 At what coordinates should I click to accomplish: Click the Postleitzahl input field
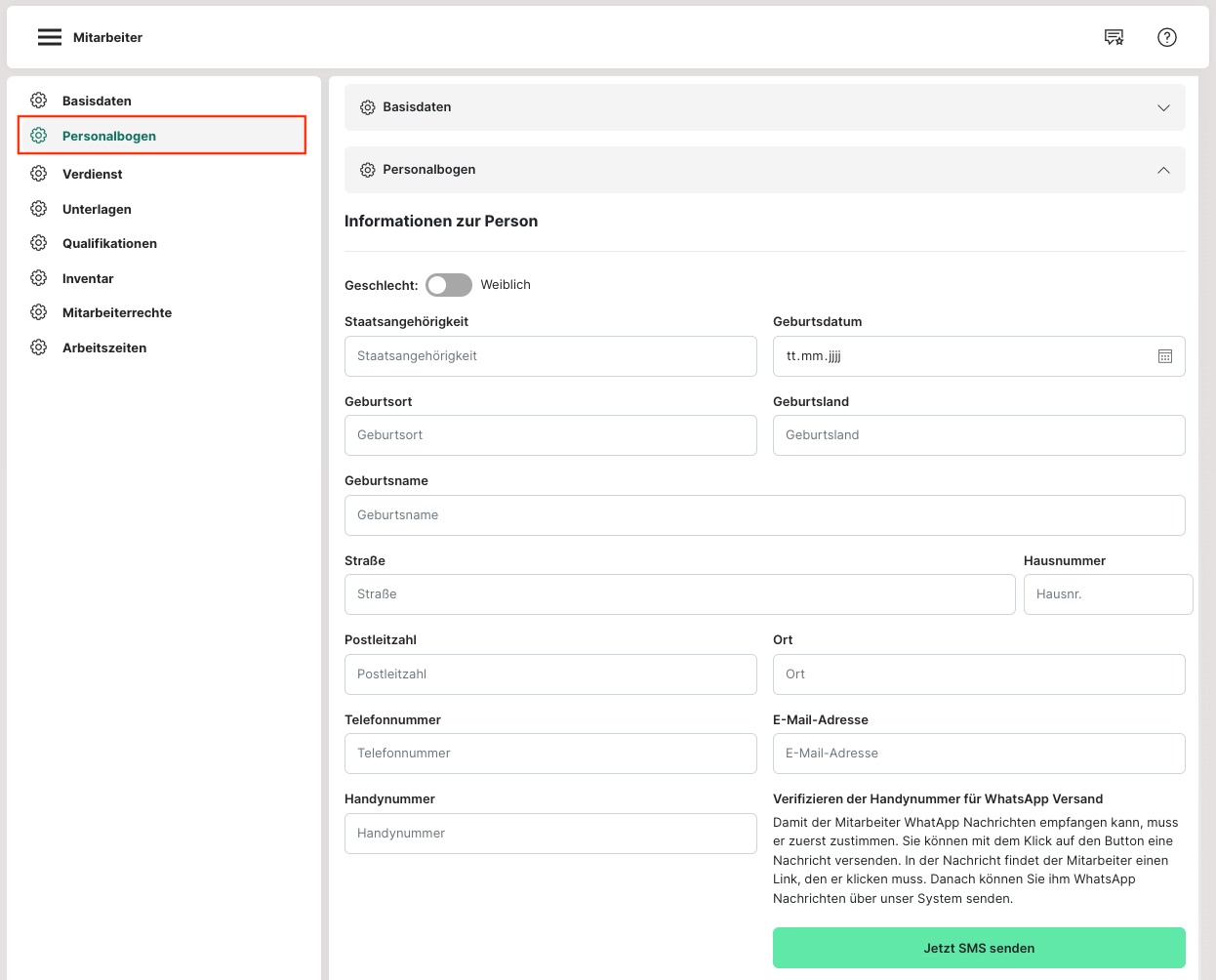[x=550, y=674]
